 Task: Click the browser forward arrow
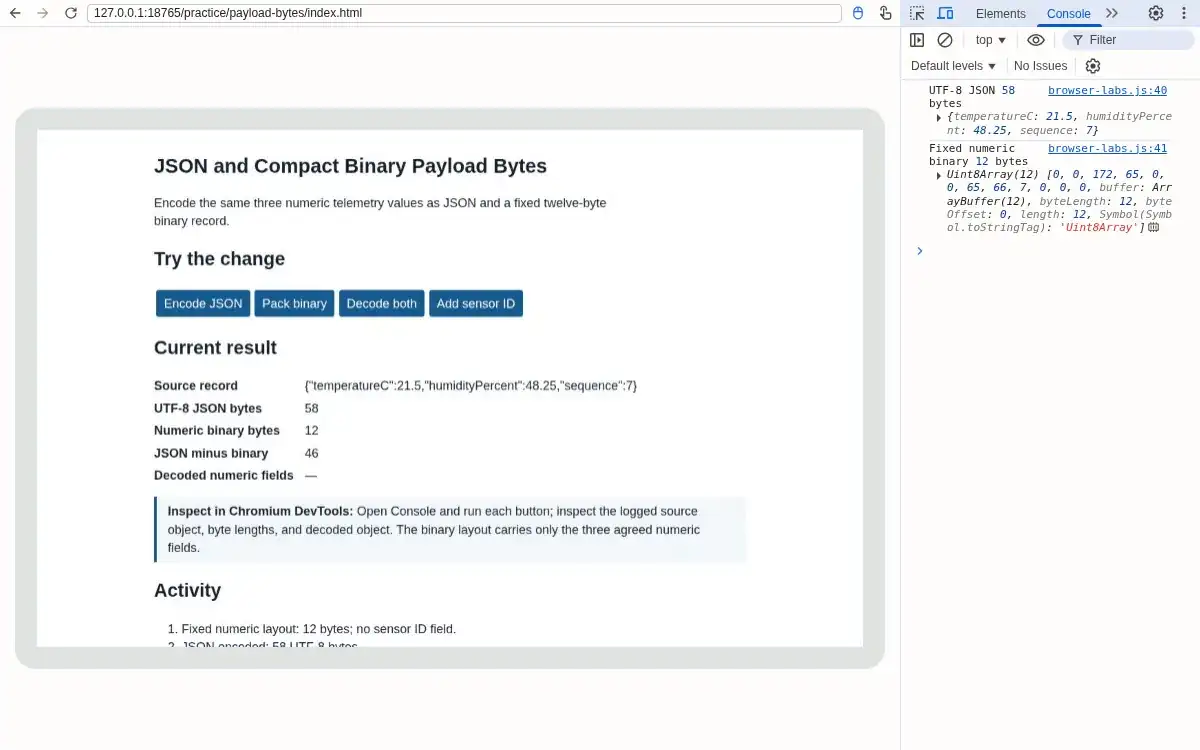[42, 13]
